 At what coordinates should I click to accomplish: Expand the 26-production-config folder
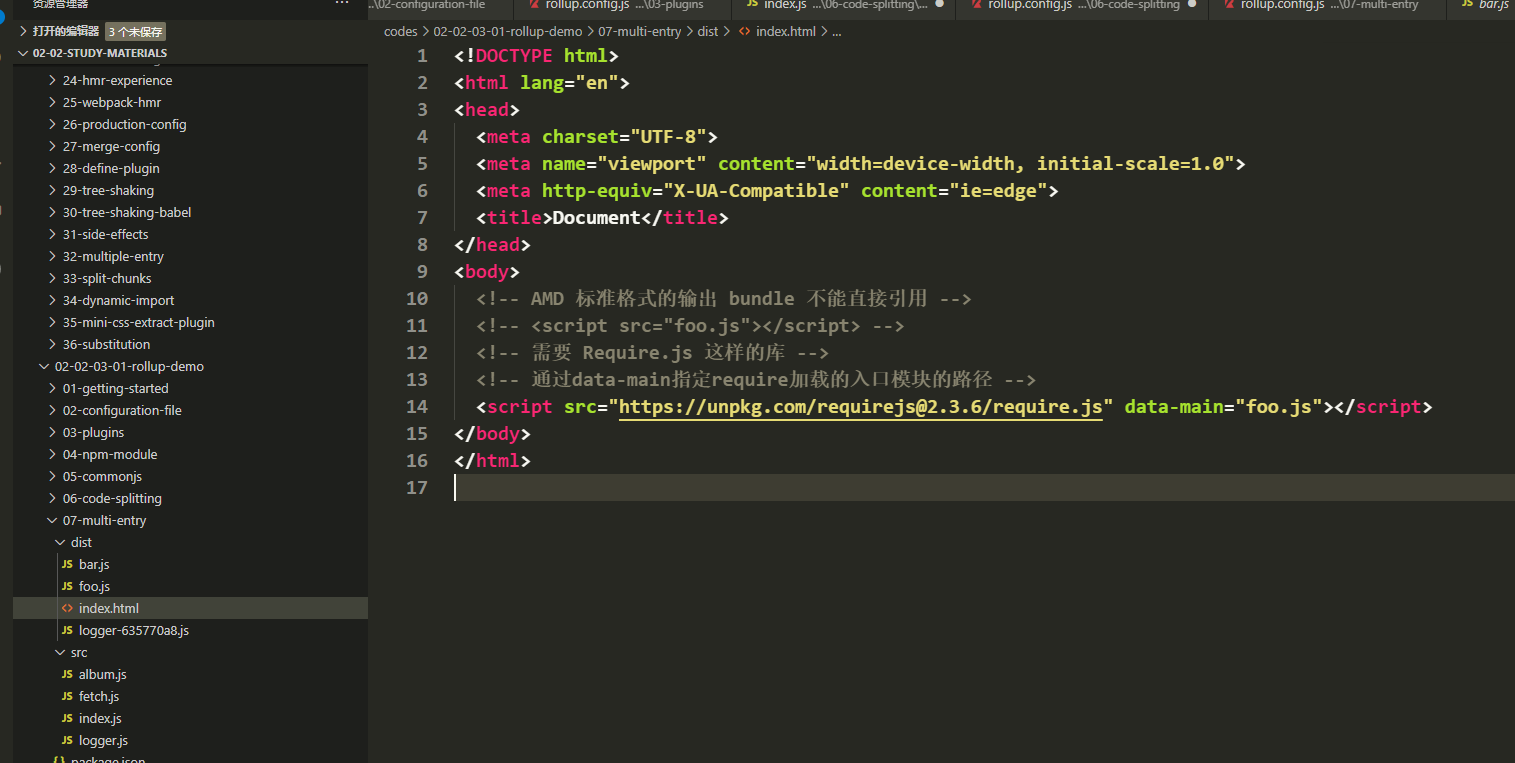click(124, 125)
